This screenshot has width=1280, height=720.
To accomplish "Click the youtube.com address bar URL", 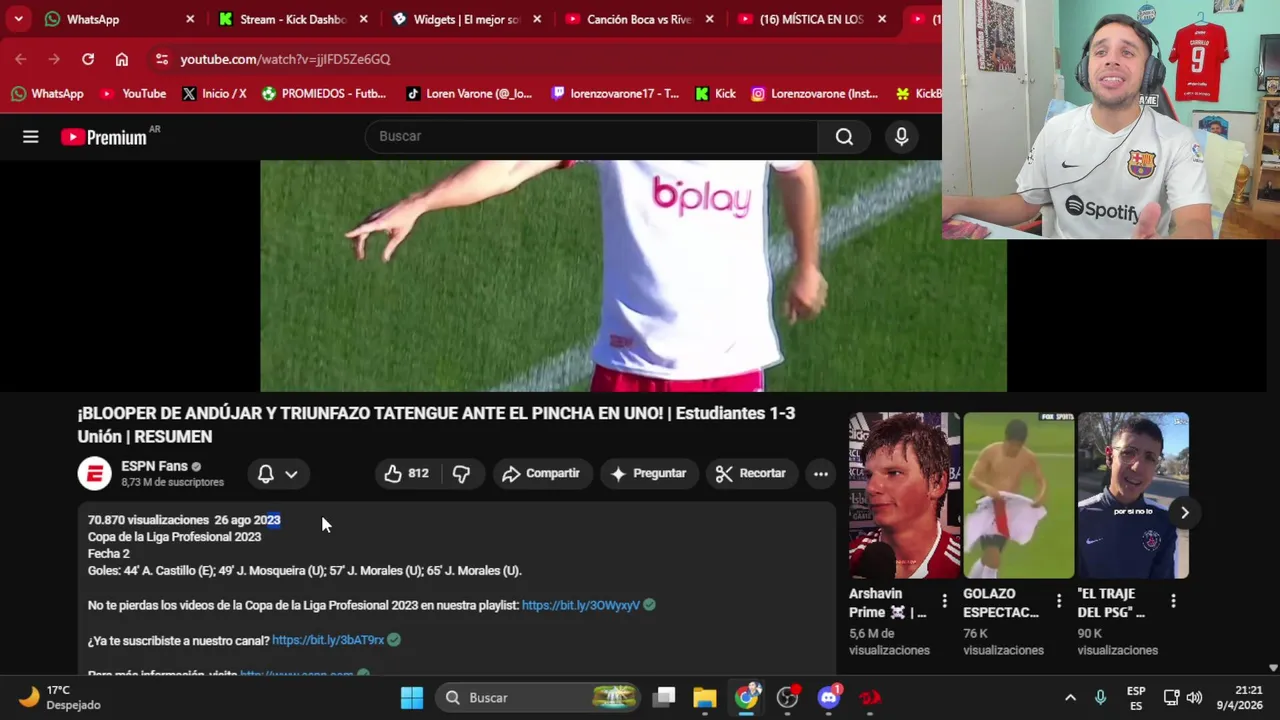I will coord(285,59).
